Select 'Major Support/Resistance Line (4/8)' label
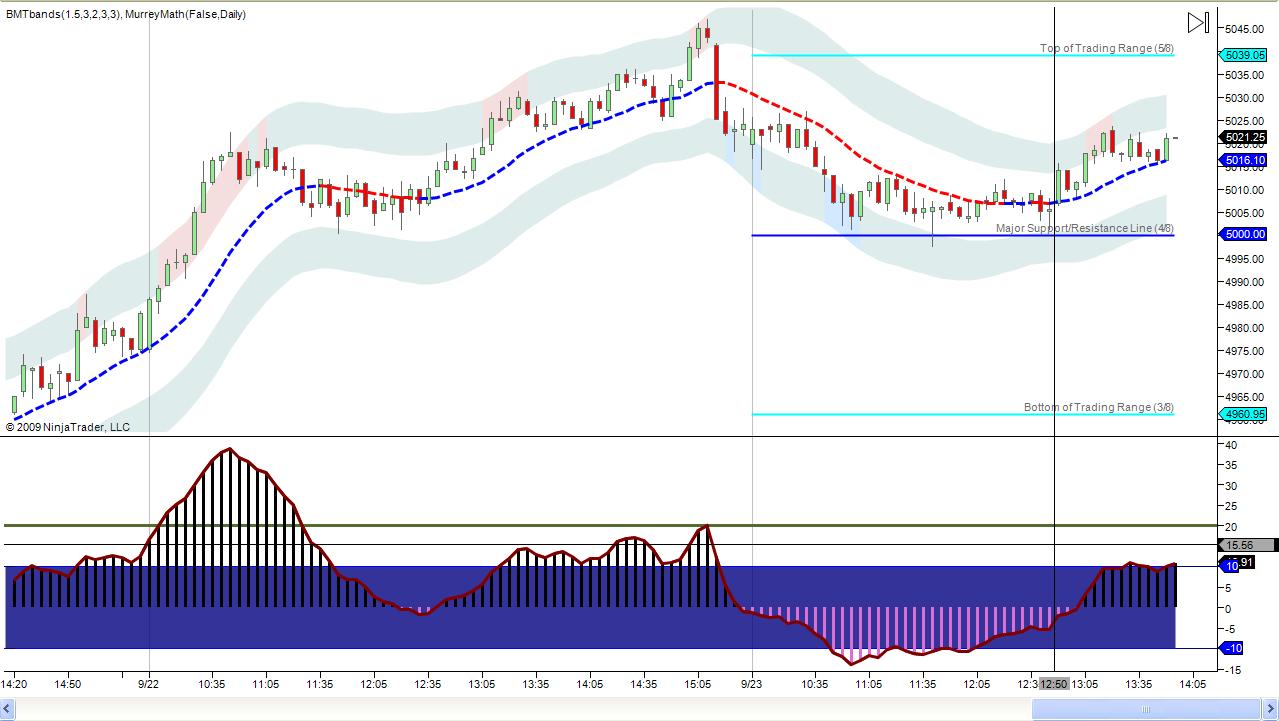Screen dimensions: 1279x721 tap(1084, 228)
